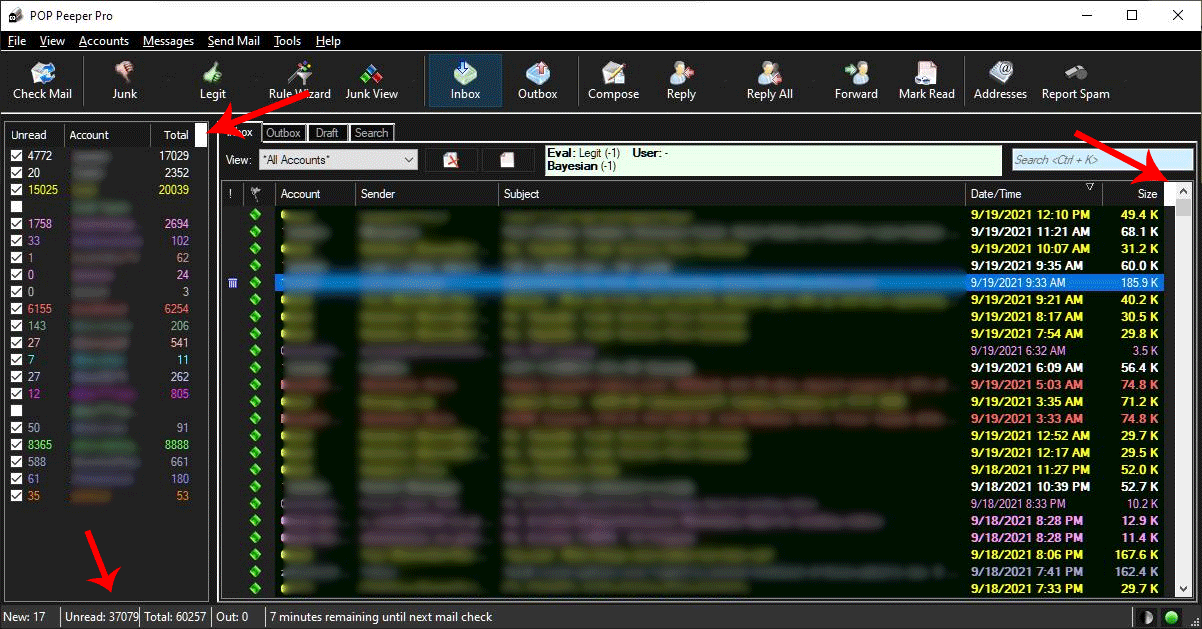Click the 'Total: 60257' status bar entry
1202x629 pixels.
(x=176, y=617)
